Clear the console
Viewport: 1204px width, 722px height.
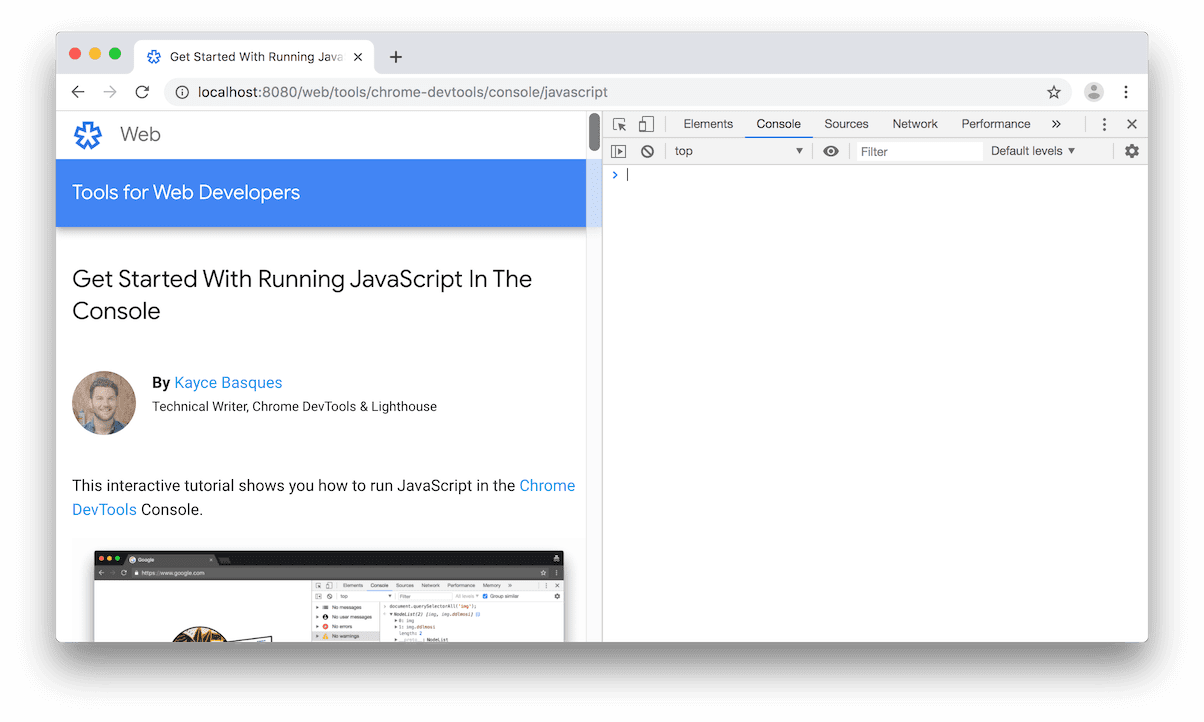648,150
